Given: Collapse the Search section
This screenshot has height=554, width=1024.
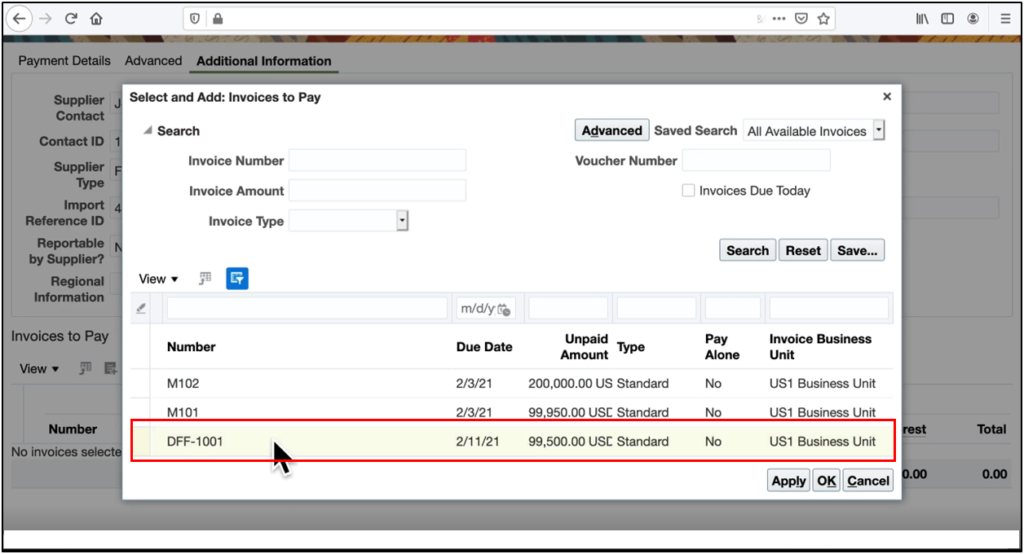Looking at the screenshot, I should pyautogui.click(x=148, y=131).
